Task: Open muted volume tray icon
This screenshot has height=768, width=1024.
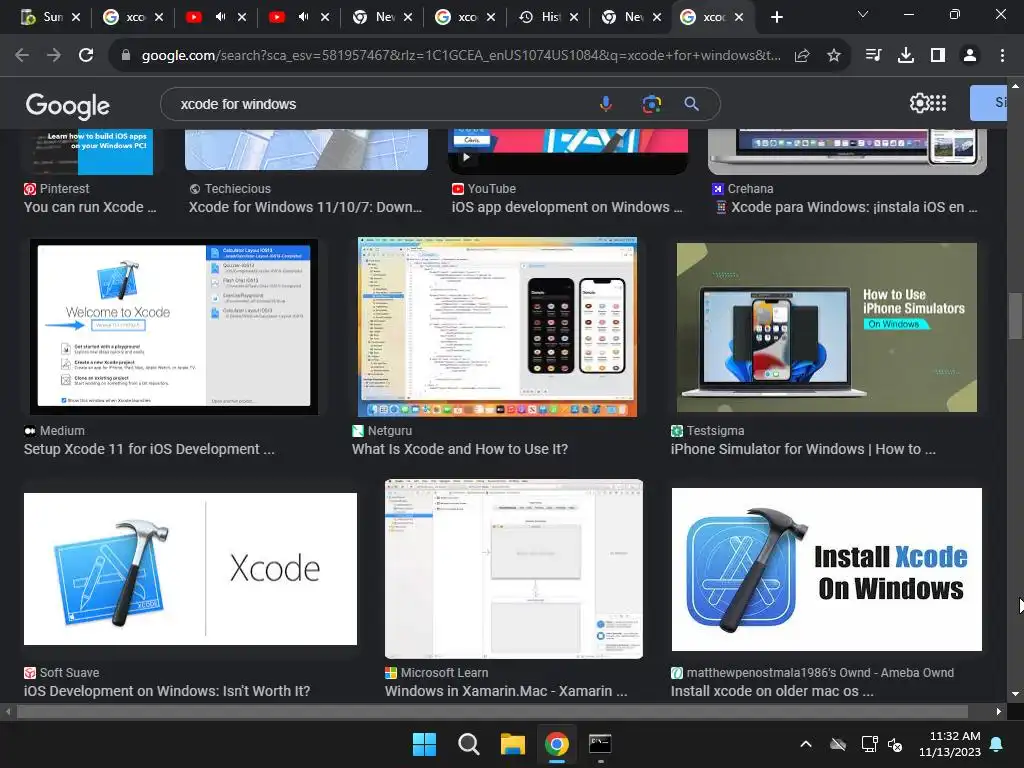Action: pyautogui.click(x=895, y=744)
